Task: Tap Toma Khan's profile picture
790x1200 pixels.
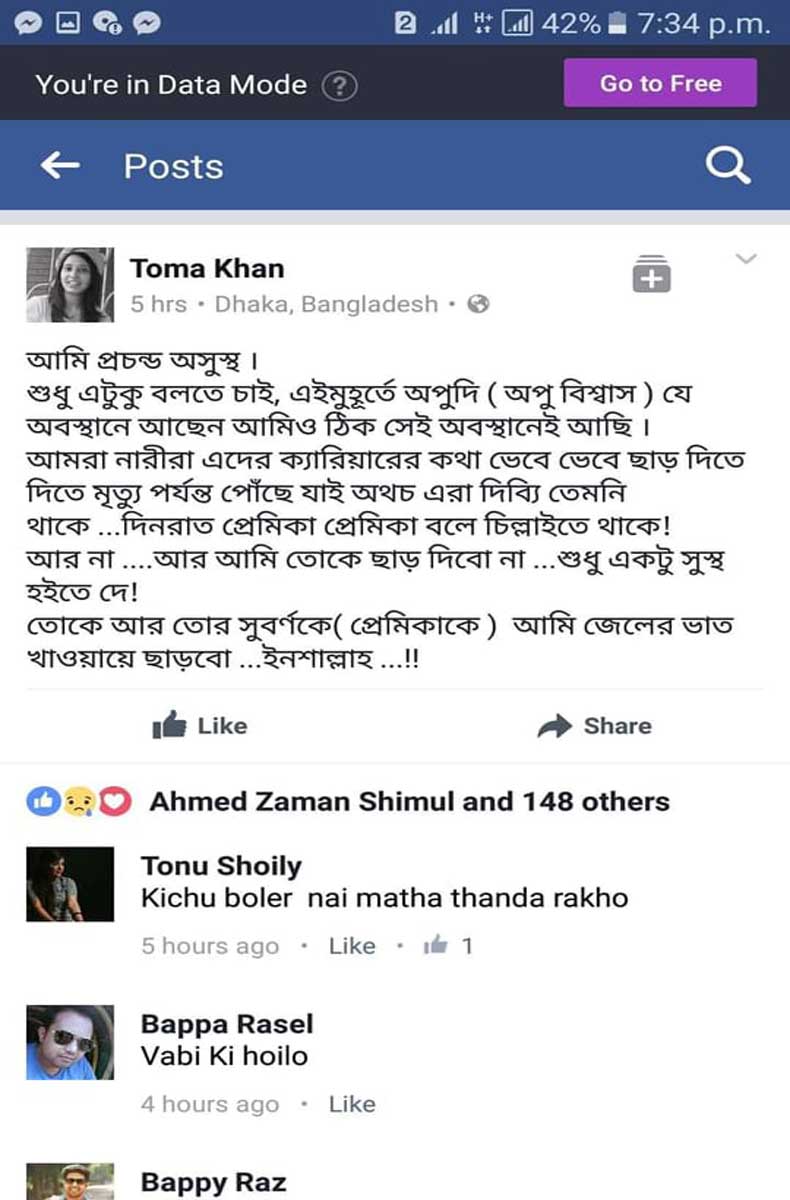Action: [x=69, y=285]
